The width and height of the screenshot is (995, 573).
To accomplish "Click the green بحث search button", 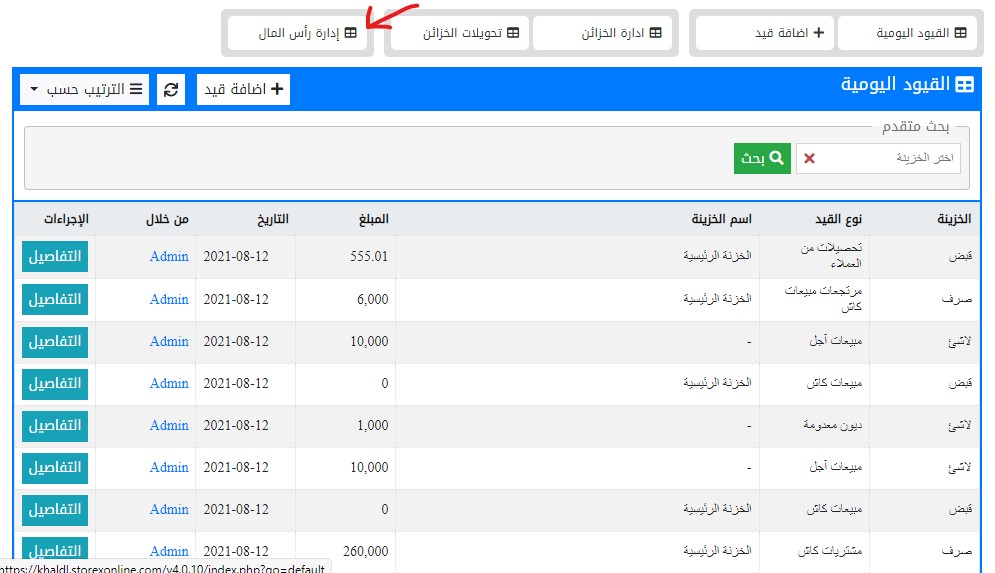I will tap(762, 158).
